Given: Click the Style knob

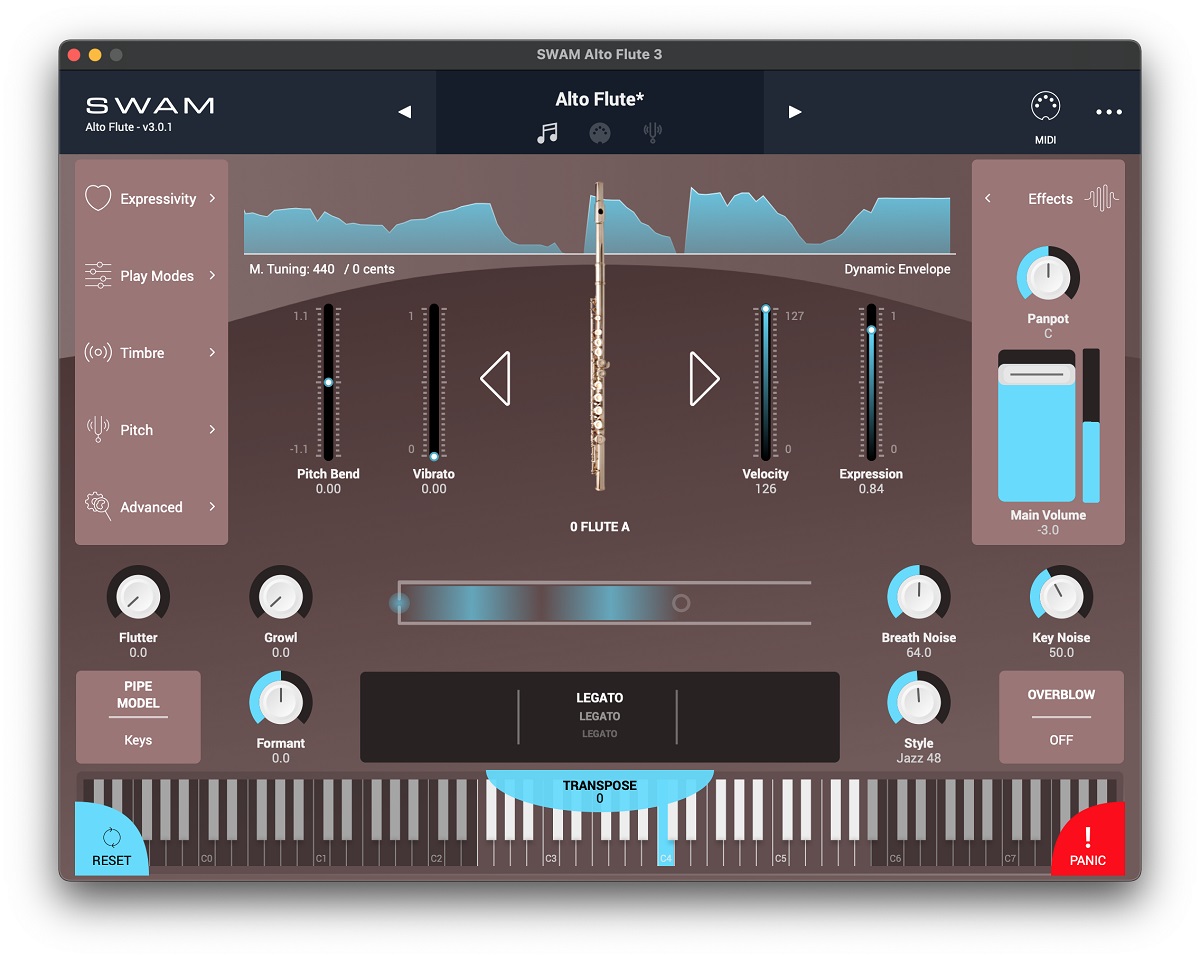Looking at the screenshot, I should tap(918, 702).
